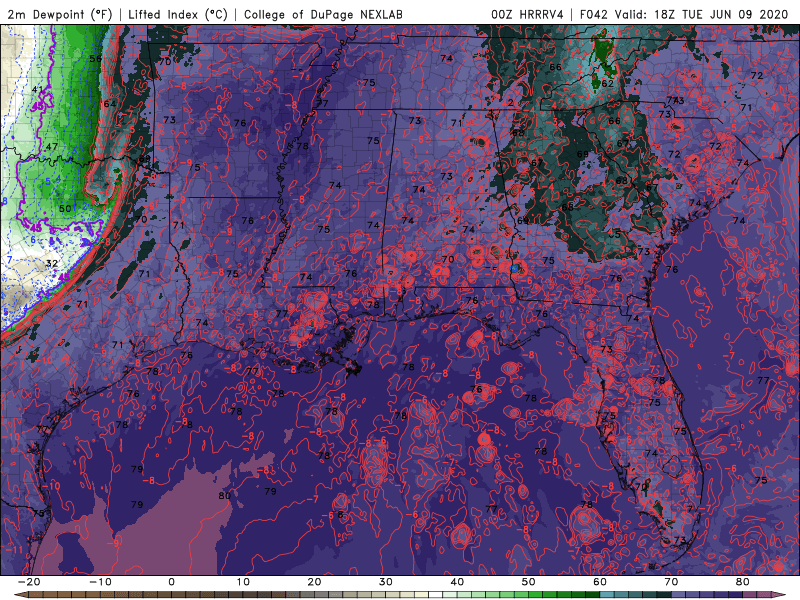Screen dimensions: 800x600
Task: Click the 10 label on the color scale
Action: coord(243,582)
